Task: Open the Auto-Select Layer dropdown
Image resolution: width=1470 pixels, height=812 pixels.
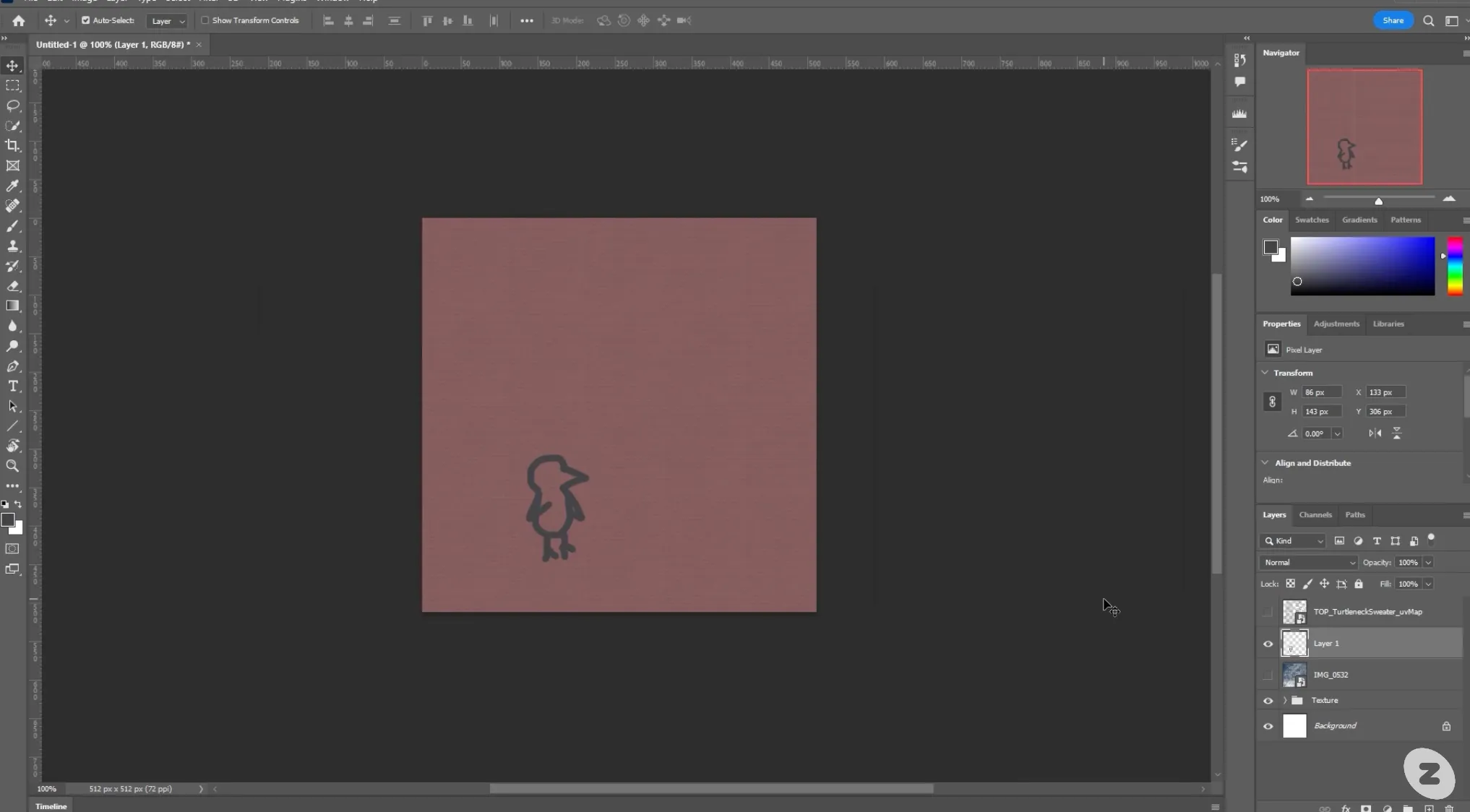Action: (x=167, y=21)
